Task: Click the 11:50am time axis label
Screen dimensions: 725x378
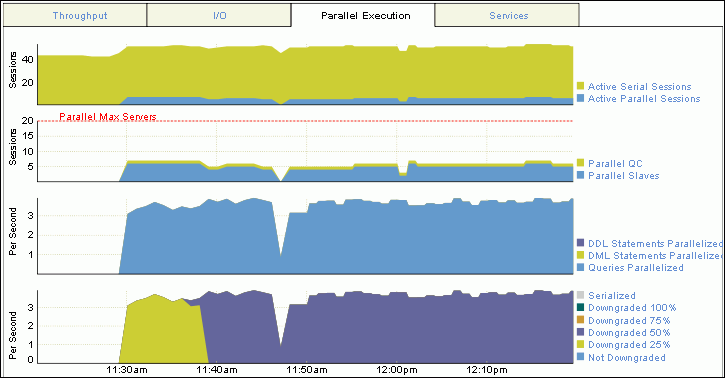Action: [307, 370]
